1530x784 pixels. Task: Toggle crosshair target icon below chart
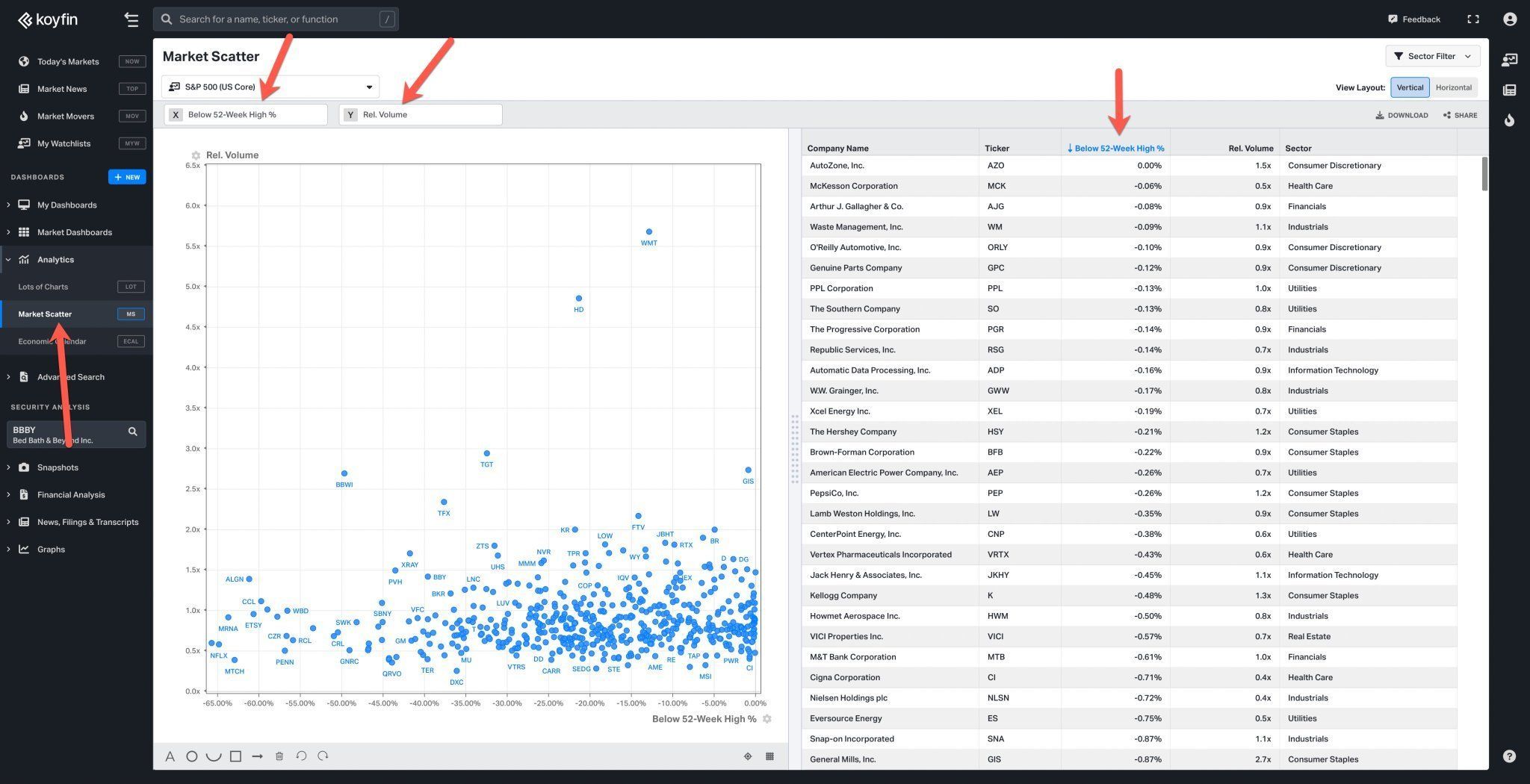pos(748,756)
